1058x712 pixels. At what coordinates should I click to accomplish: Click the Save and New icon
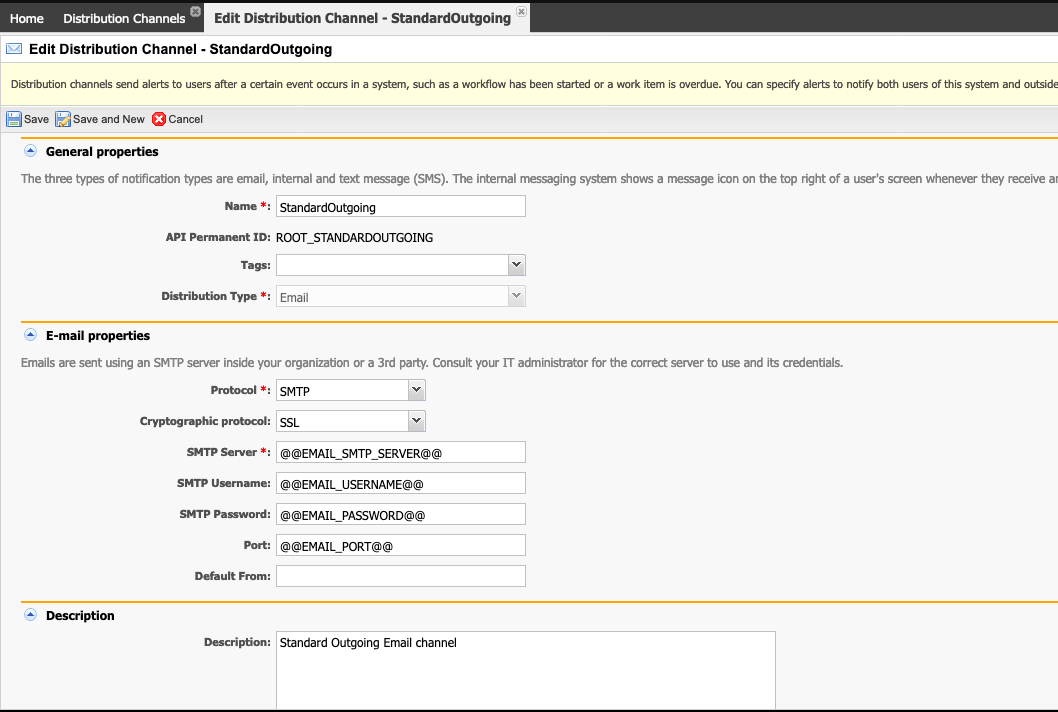tap(63, 119)
